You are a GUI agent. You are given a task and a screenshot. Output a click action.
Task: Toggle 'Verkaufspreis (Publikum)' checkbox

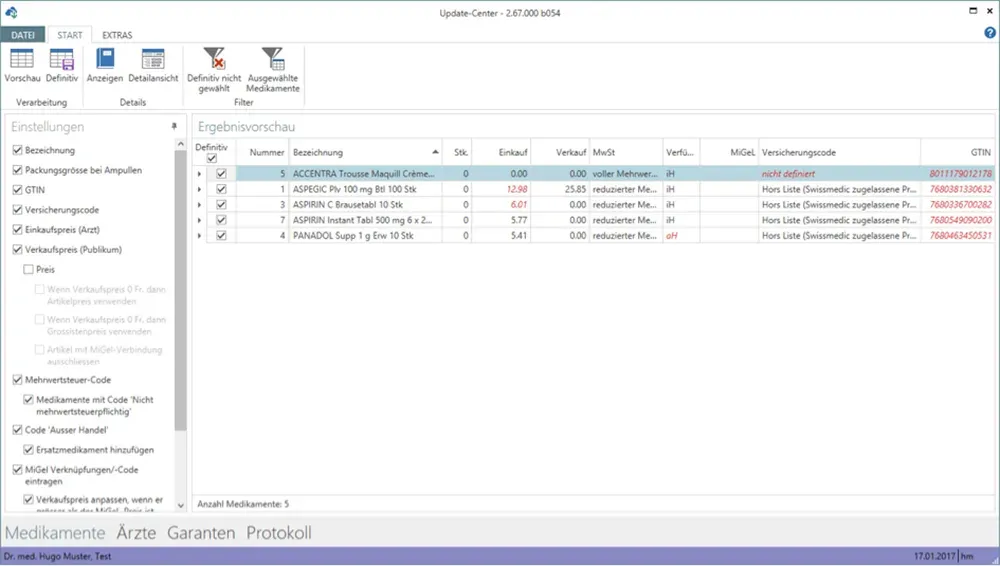(x=17, y=249)
